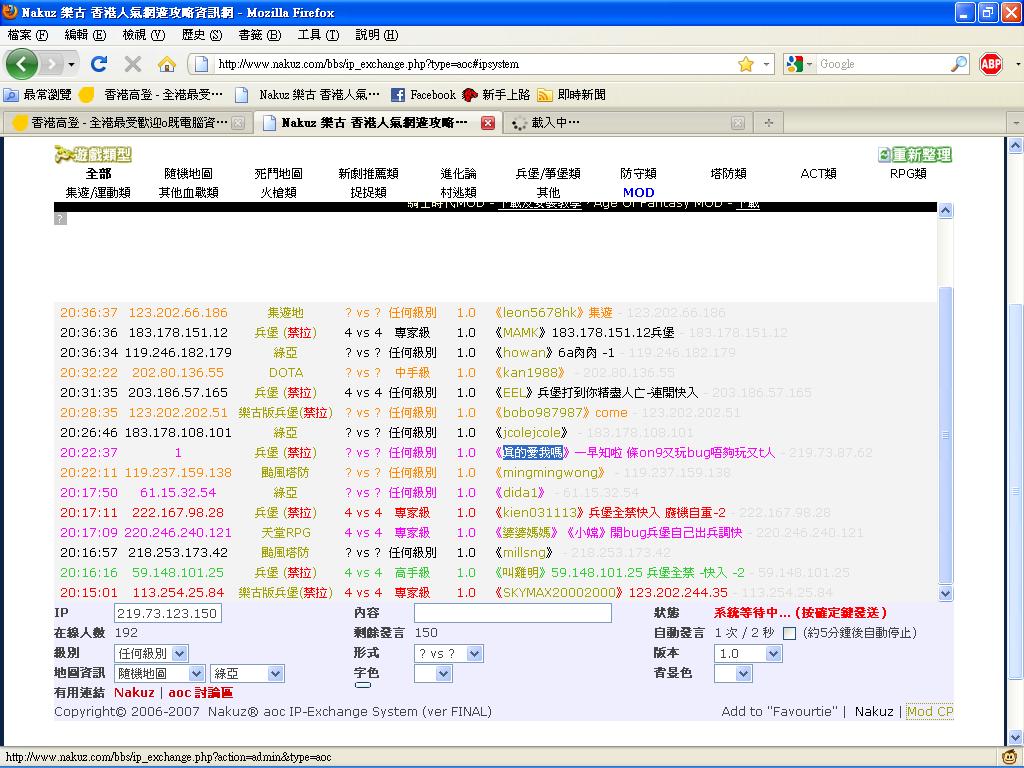Screen dimensions: 1024x768
Task: Filter games by 塔防類
Action: point(728,174)
